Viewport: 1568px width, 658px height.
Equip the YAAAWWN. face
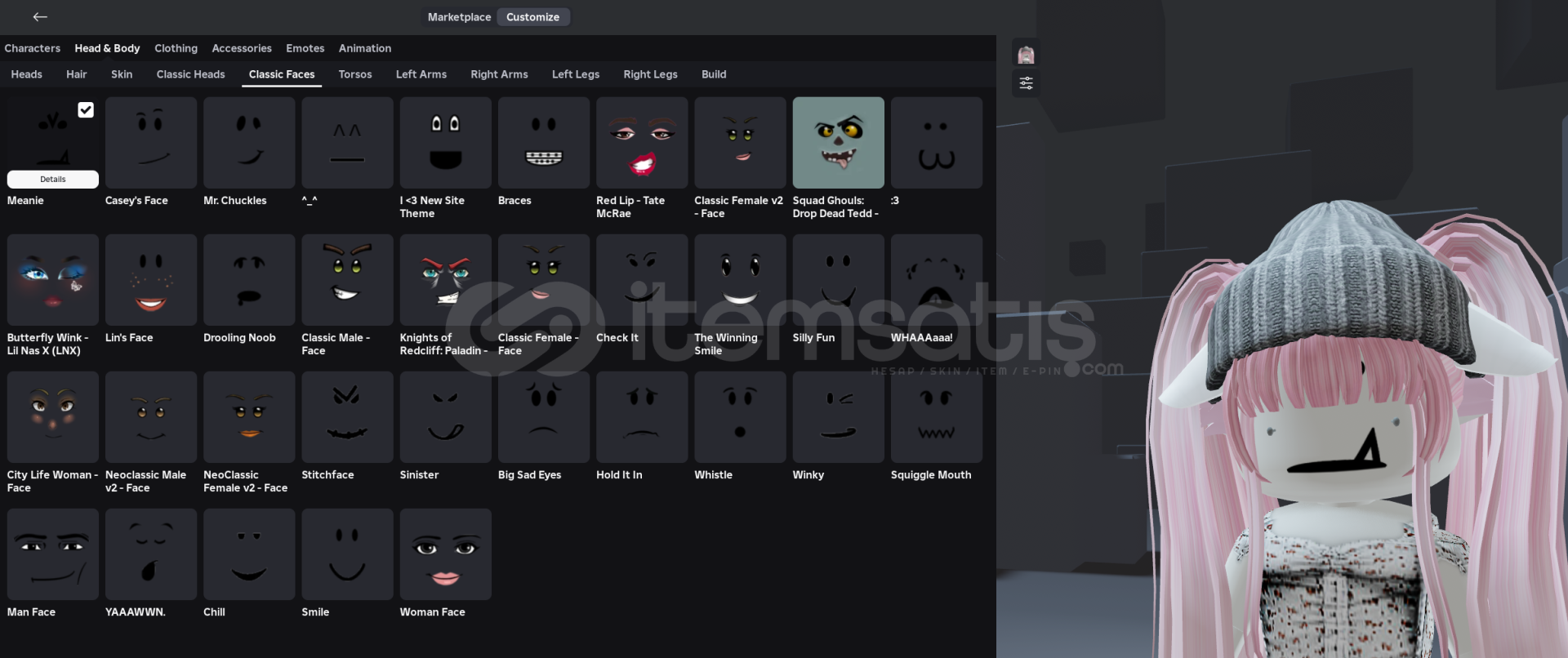(151, 554)
